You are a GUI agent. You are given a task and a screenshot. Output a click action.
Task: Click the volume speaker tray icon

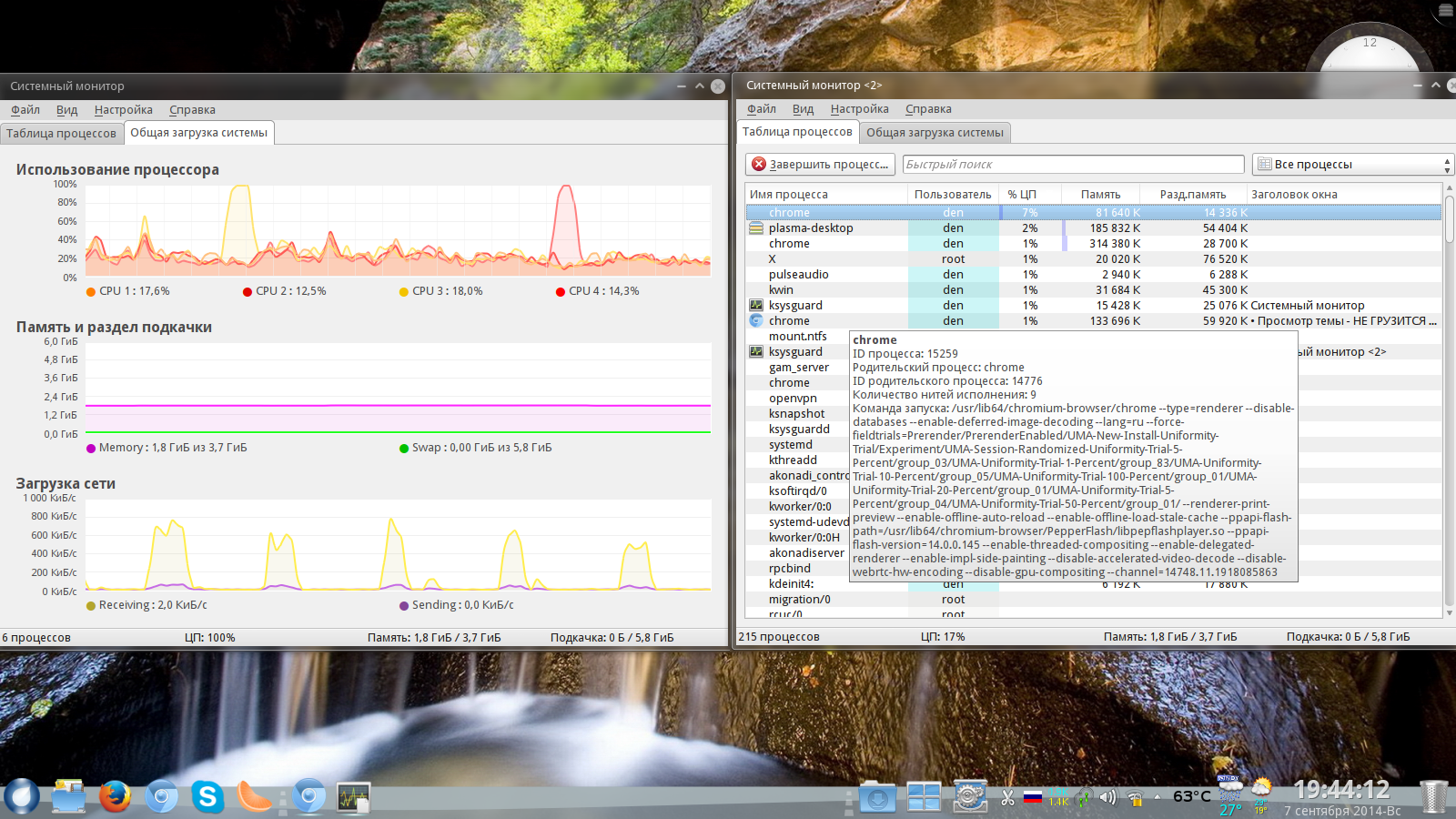[1107, 798]
